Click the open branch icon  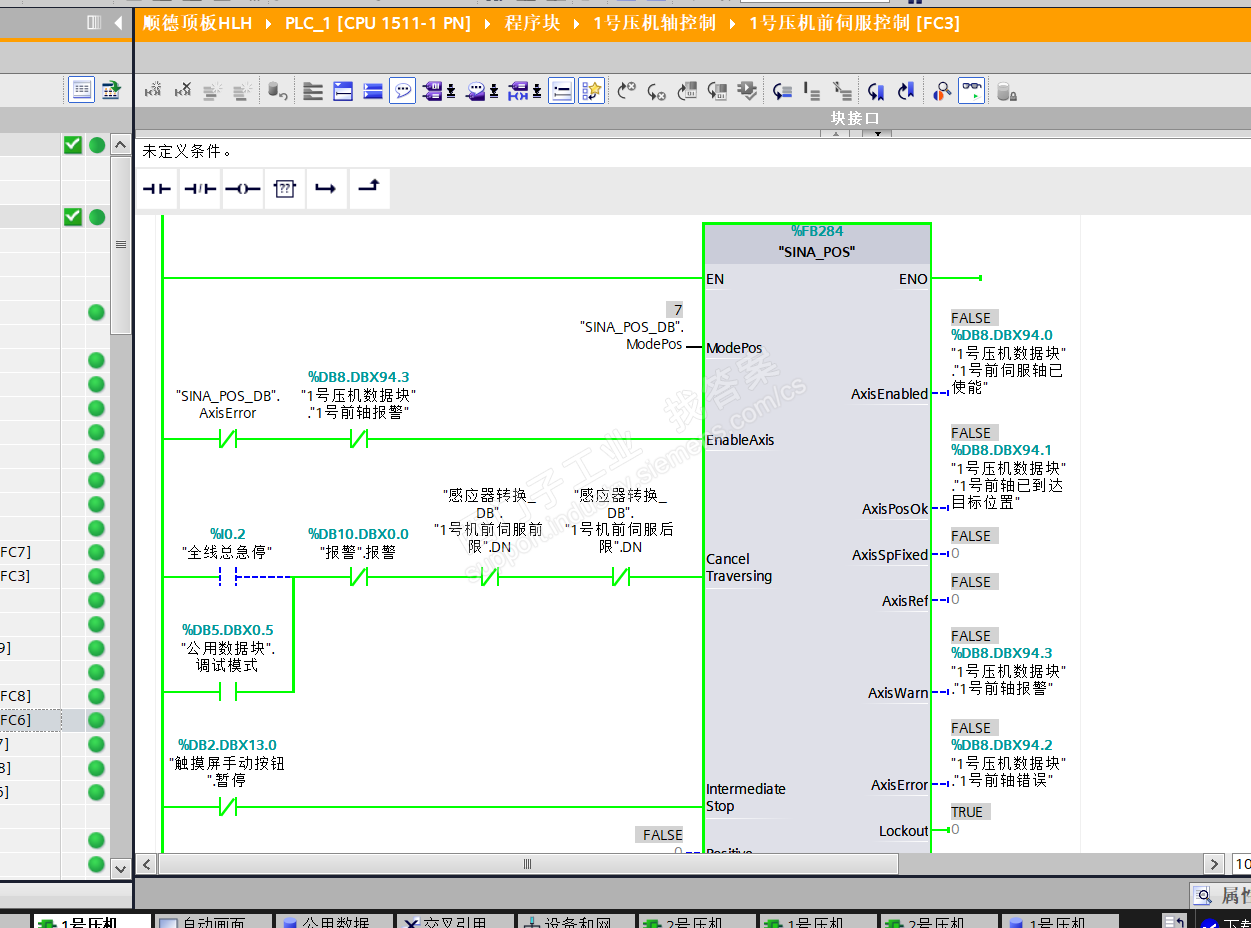click(326, 189)
